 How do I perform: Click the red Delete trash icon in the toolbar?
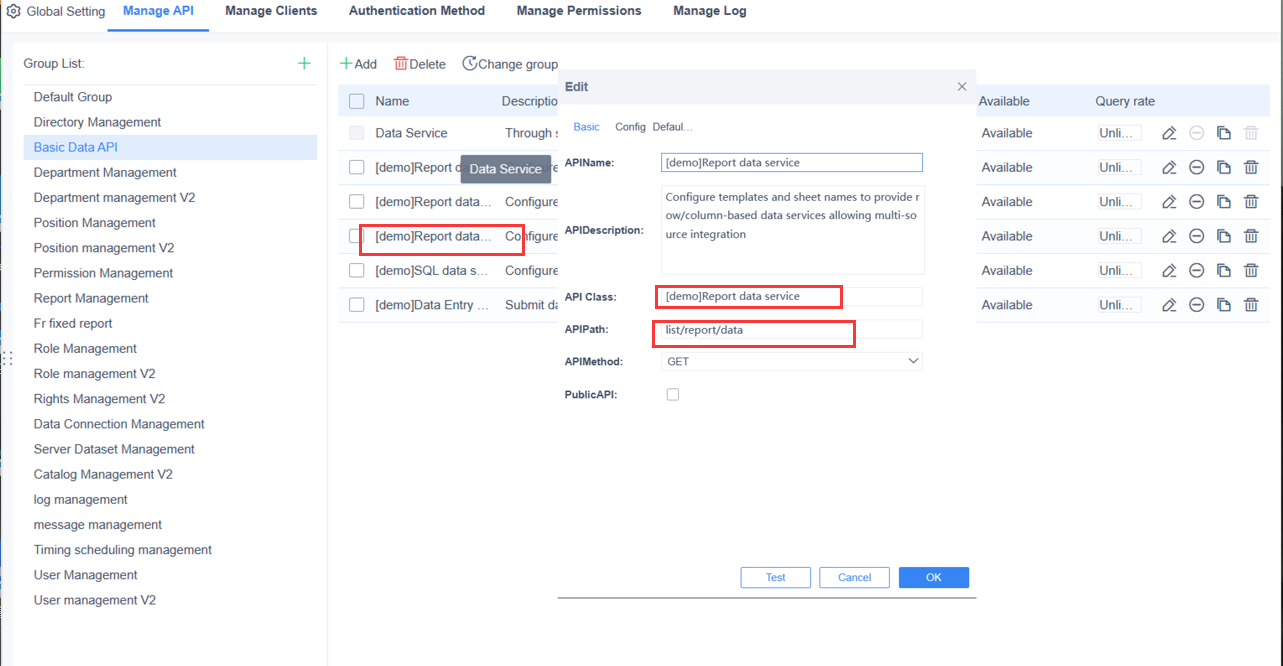(398, 63)
